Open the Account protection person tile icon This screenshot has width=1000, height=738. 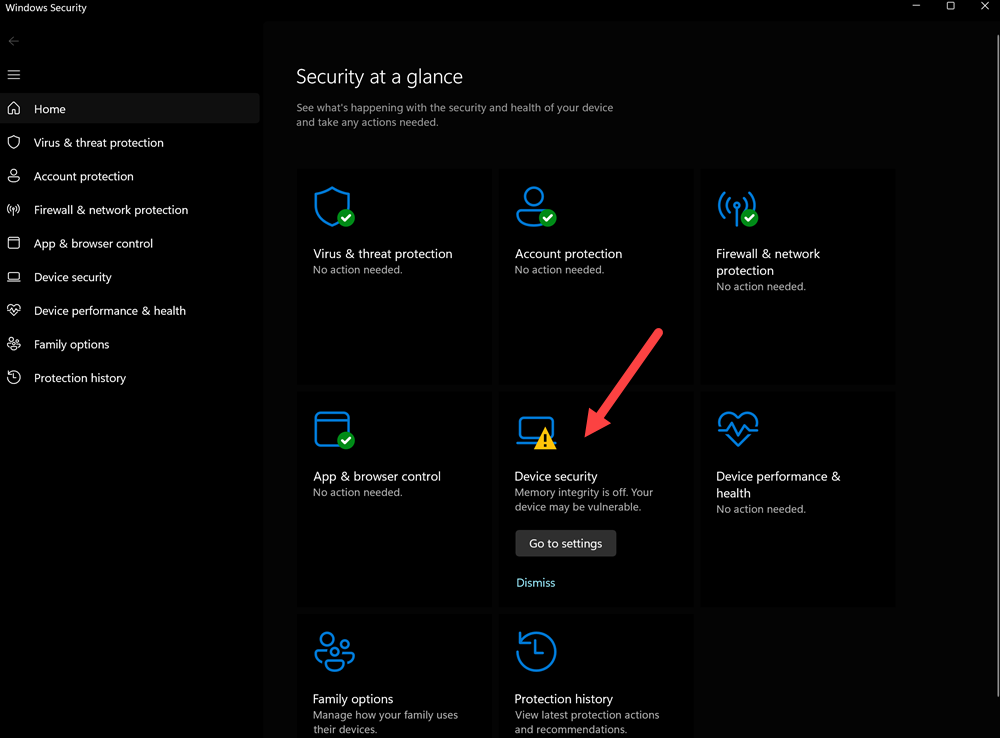(534, 206)
